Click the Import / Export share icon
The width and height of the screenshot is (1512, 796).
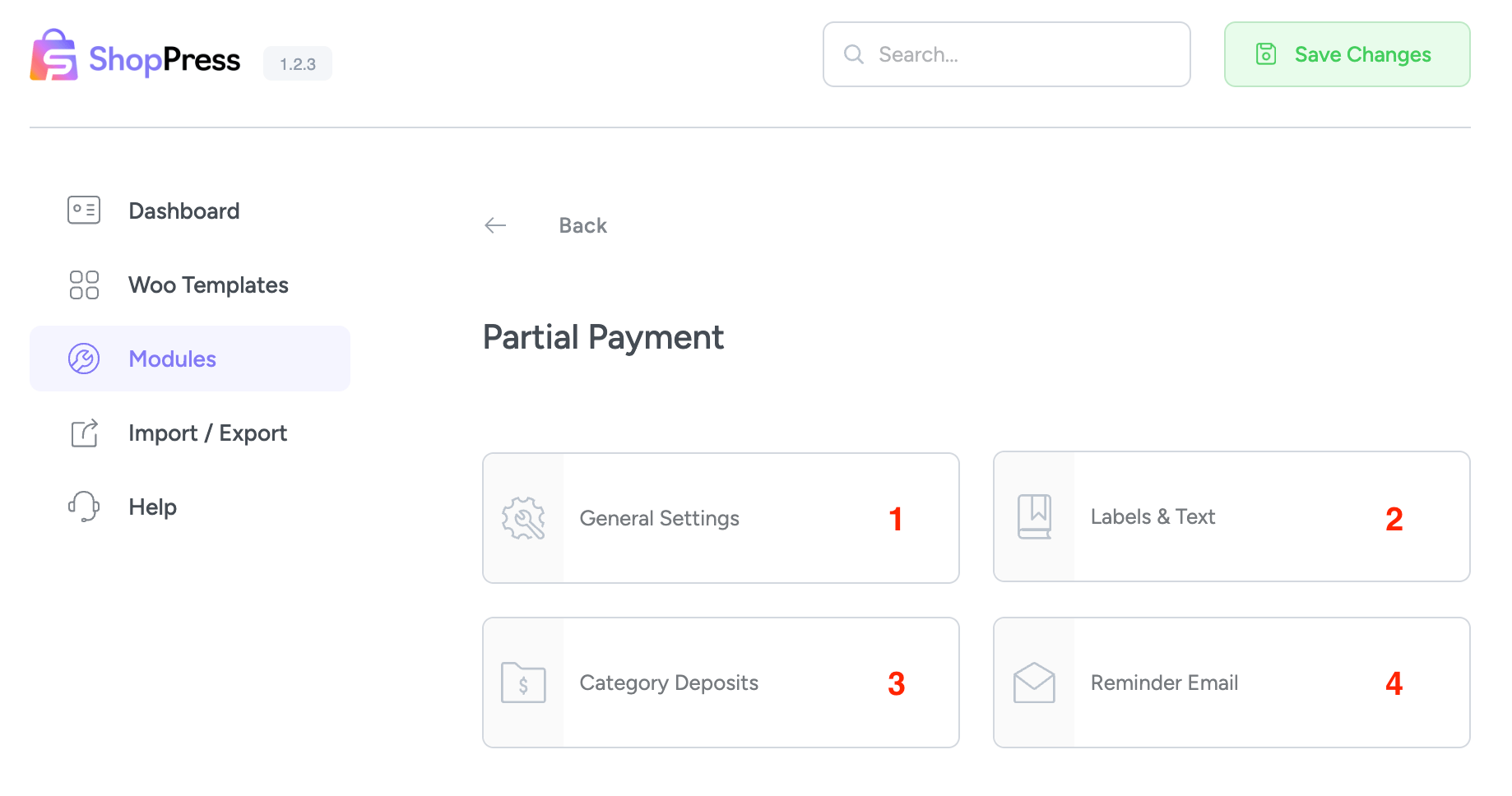point(83,433)
